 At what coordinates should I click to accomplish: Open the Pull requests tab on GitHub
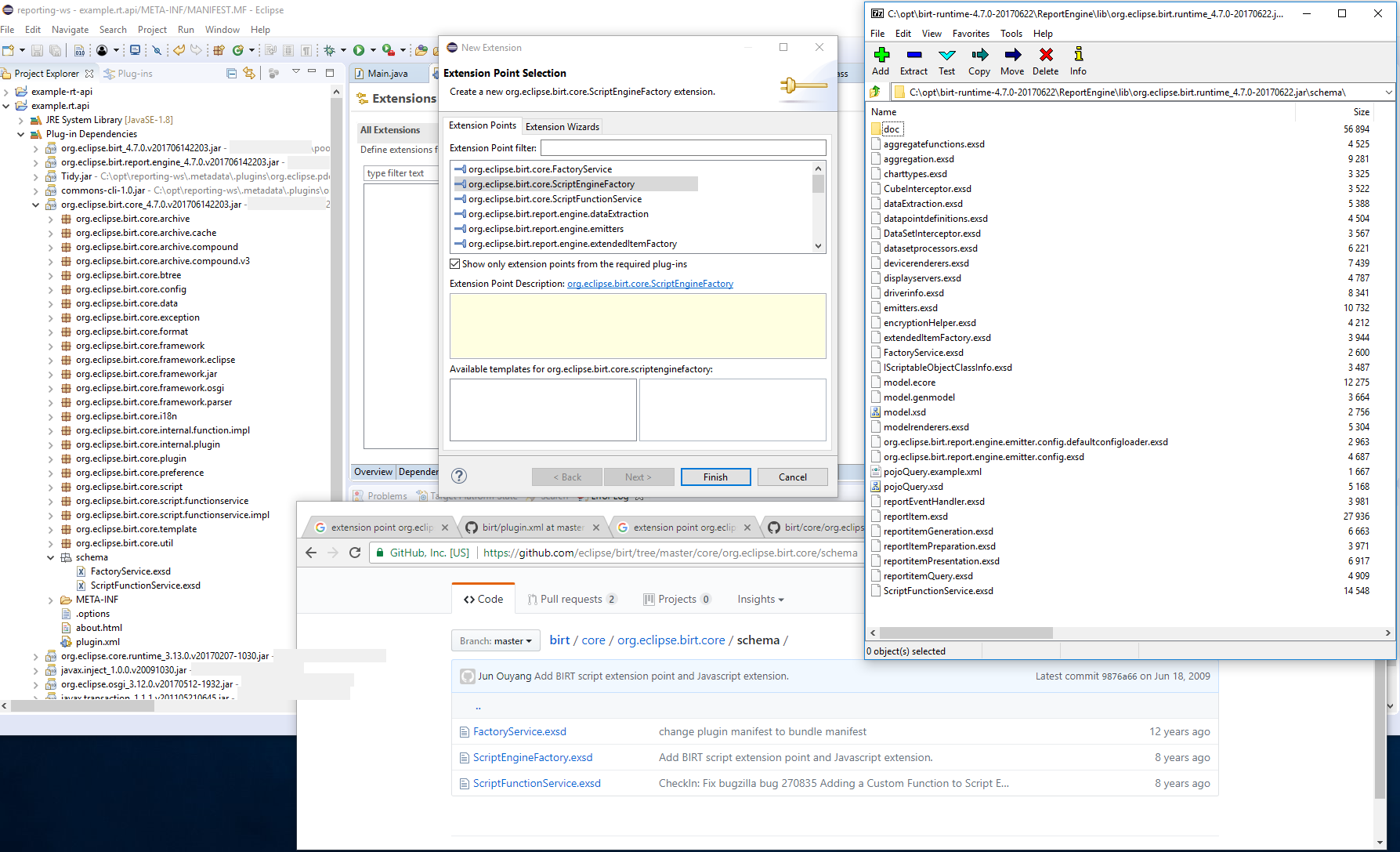pos(572,599)
